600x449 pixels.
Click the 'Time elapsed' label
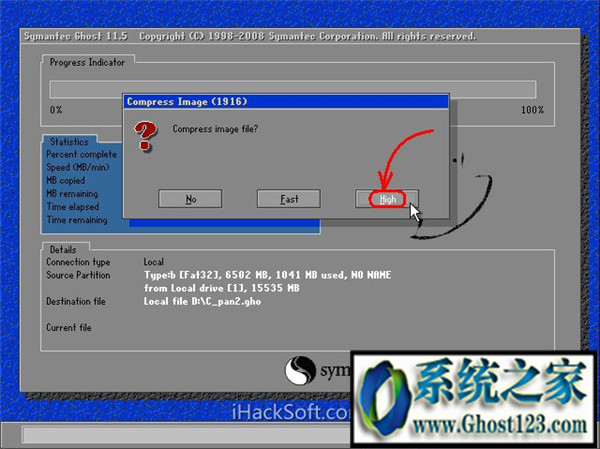click(73, 207)
